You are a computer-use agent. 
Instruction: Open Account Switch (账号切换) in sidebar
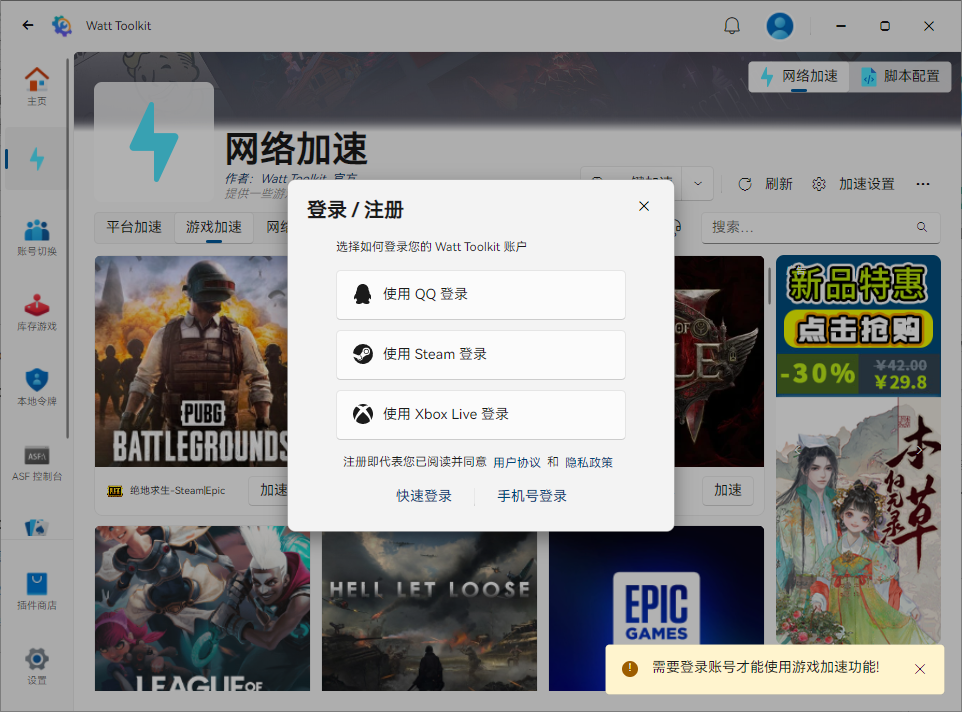(x=37, y=237)
